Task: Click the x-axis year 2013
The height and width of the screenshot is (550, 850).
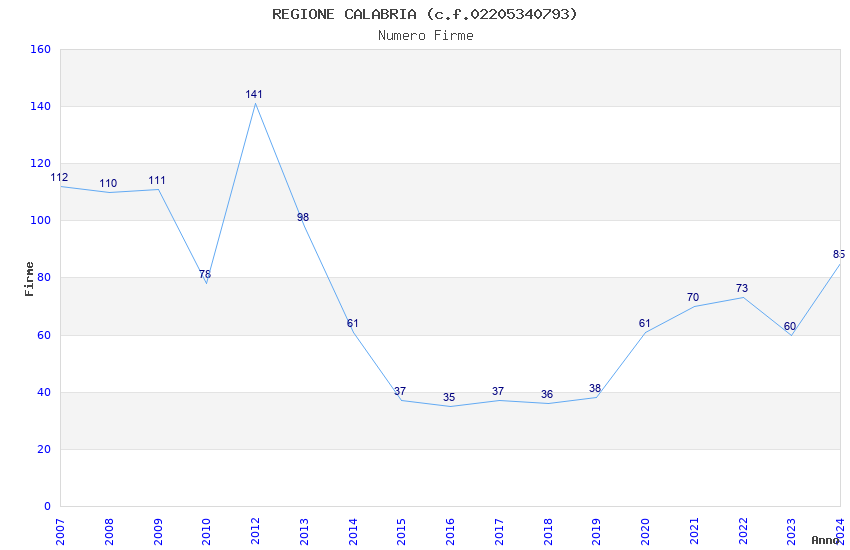Action: 304,532
